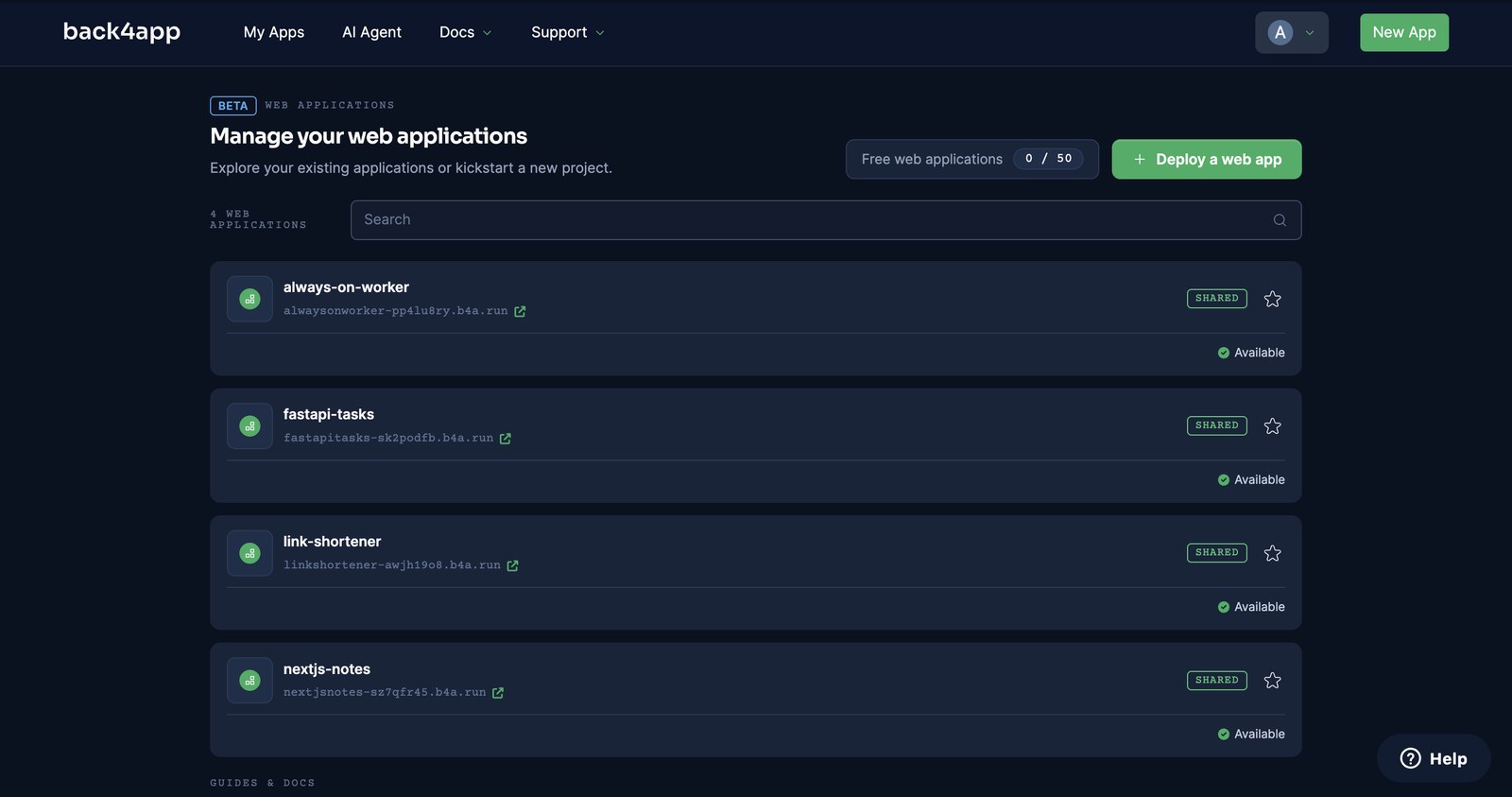This screenshot has height=797, width=1512.
Task: Go to AI Agent in navigation
Action: point(371,32)
